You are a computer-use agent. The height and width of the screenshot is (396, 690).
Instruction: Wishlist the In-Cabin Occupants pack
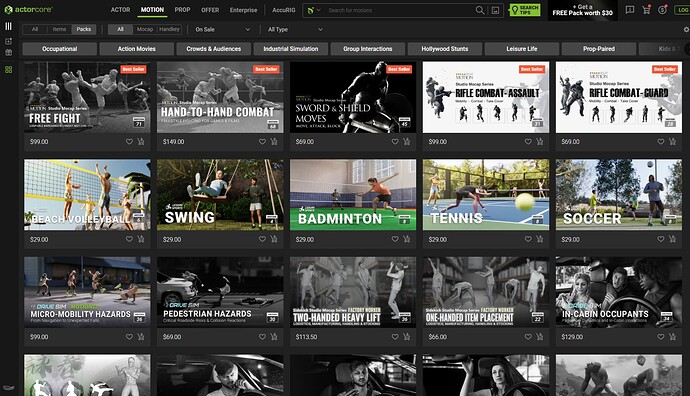[661, 337]
